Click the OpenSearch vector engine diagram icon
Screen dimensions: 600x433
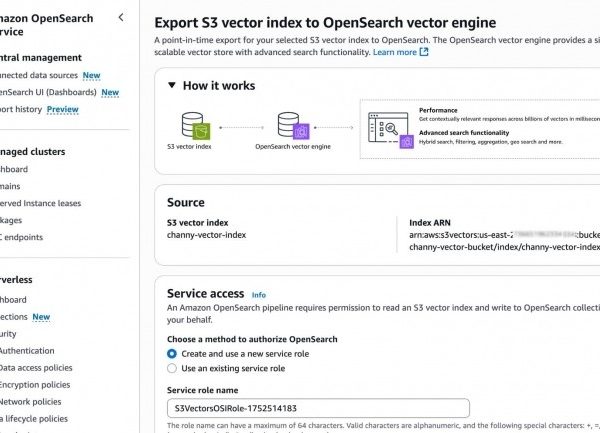click(x=292, y=127)
